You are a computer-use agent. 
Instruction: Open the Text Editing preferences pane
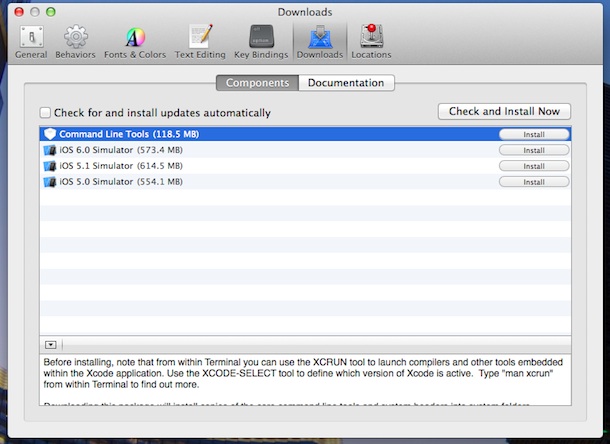point(200,42)
